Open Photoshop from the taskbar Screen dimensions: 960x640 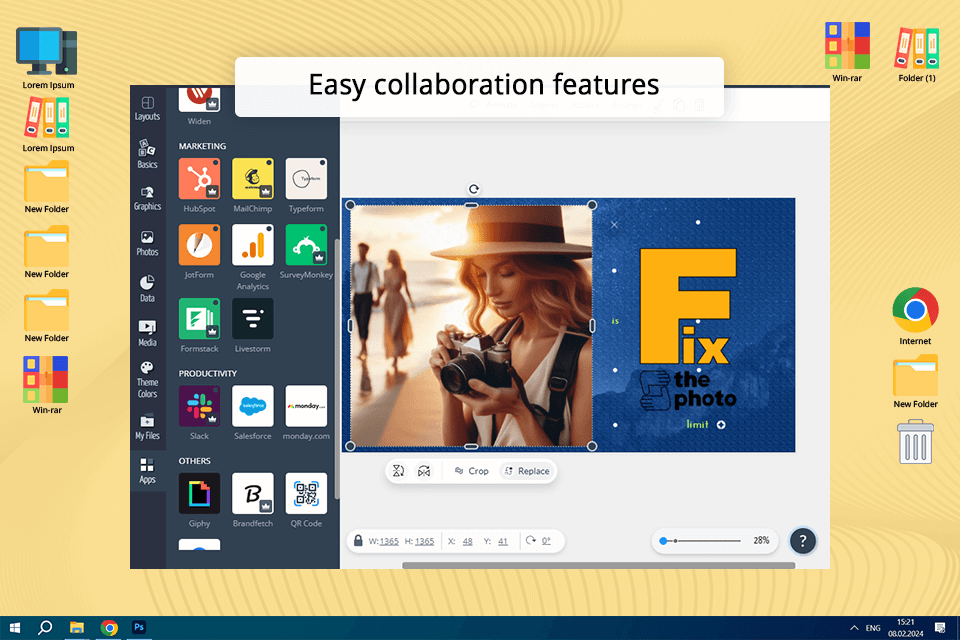coord(139,627)
